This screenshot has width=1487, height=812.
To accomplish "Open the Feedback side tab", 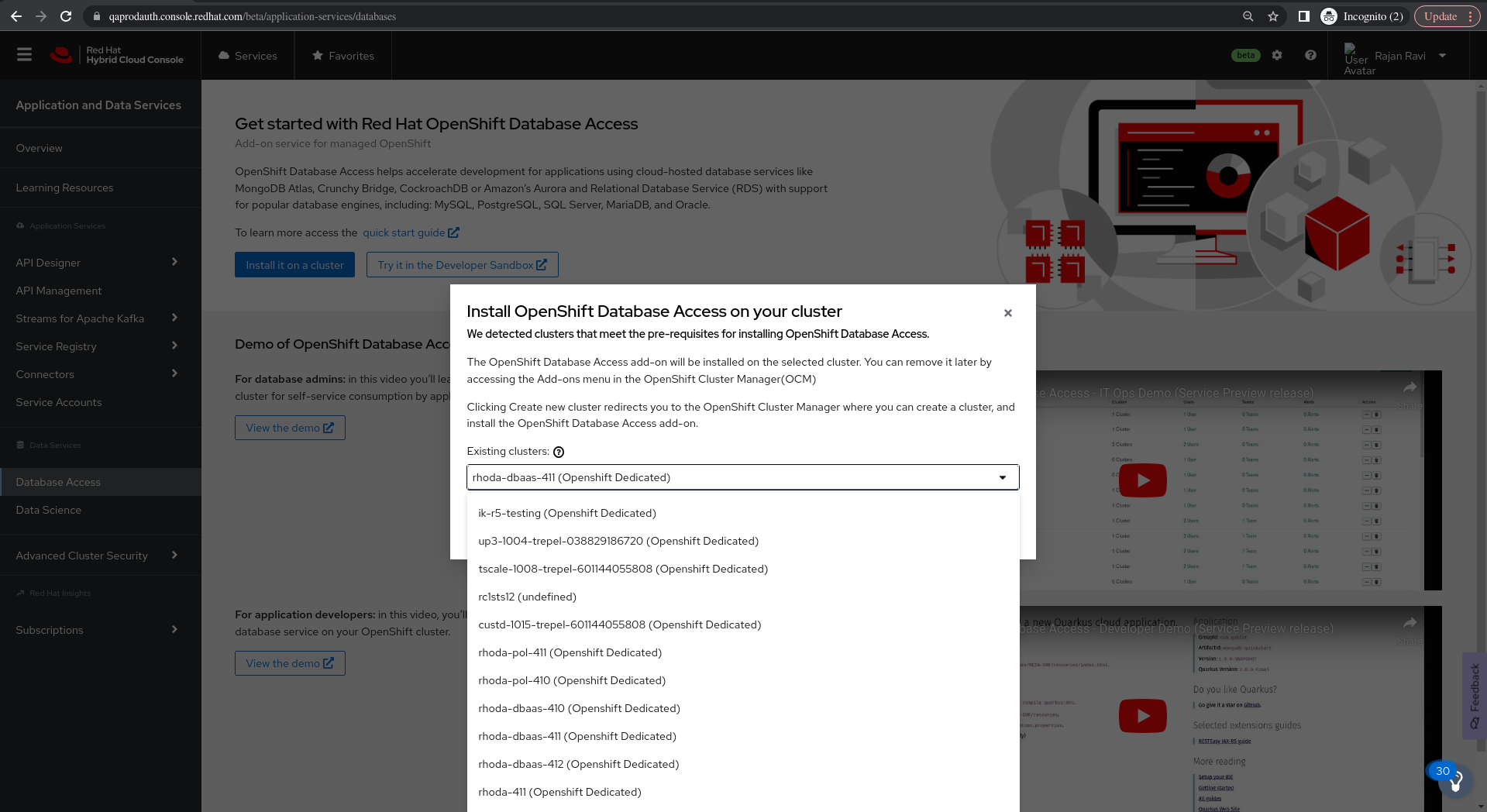I will 1475,696.
